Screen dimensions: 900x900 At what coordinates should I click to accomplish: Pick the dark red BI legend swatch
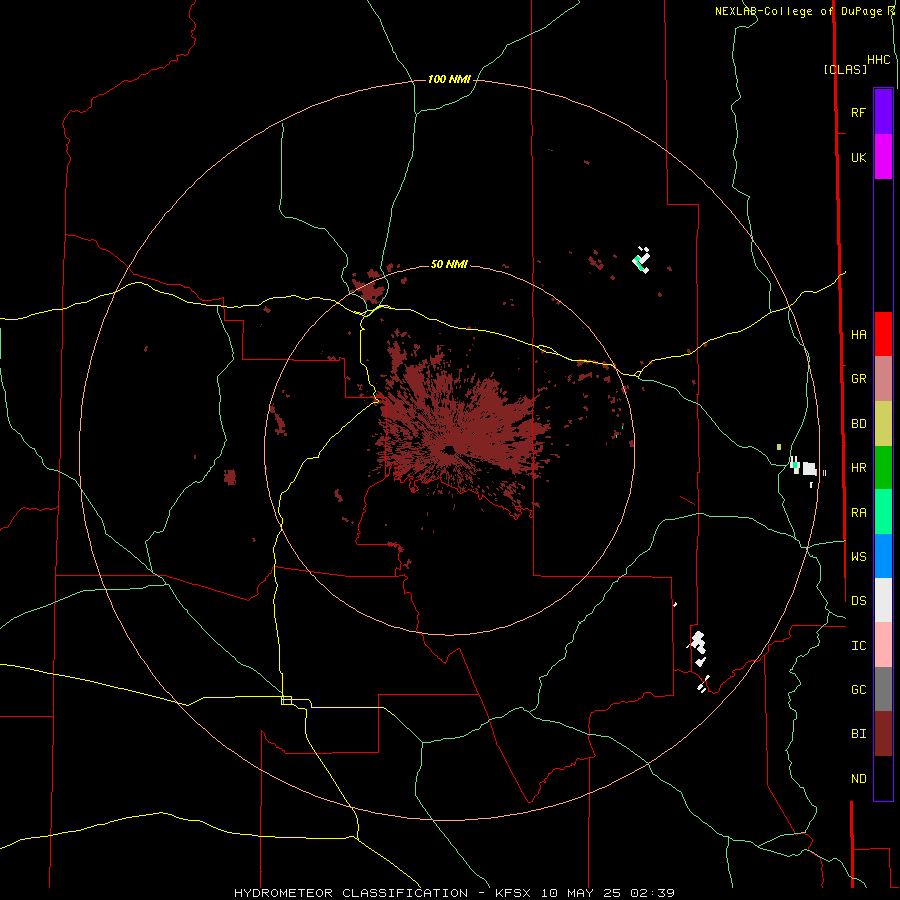click(883, 734)
